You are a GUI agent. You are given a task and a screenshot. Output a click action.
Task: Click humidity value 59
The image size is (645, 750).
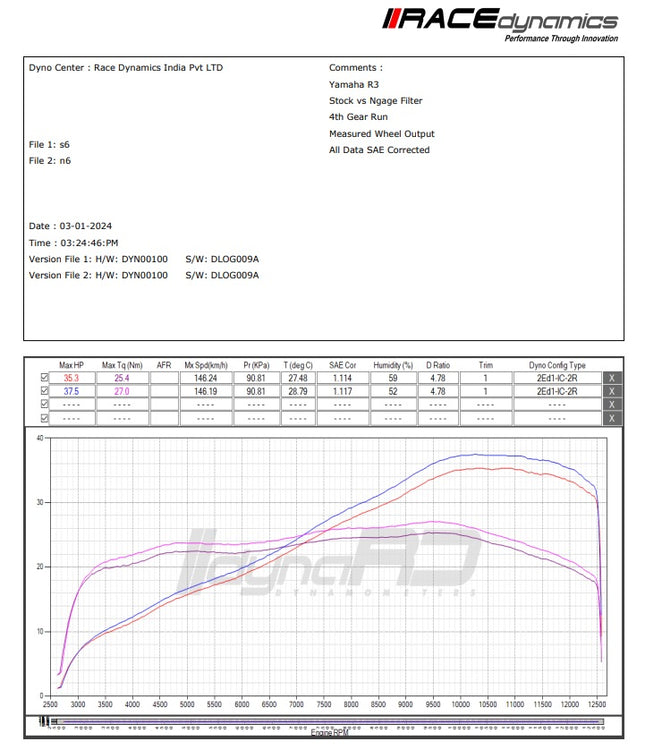pos(393,378)
